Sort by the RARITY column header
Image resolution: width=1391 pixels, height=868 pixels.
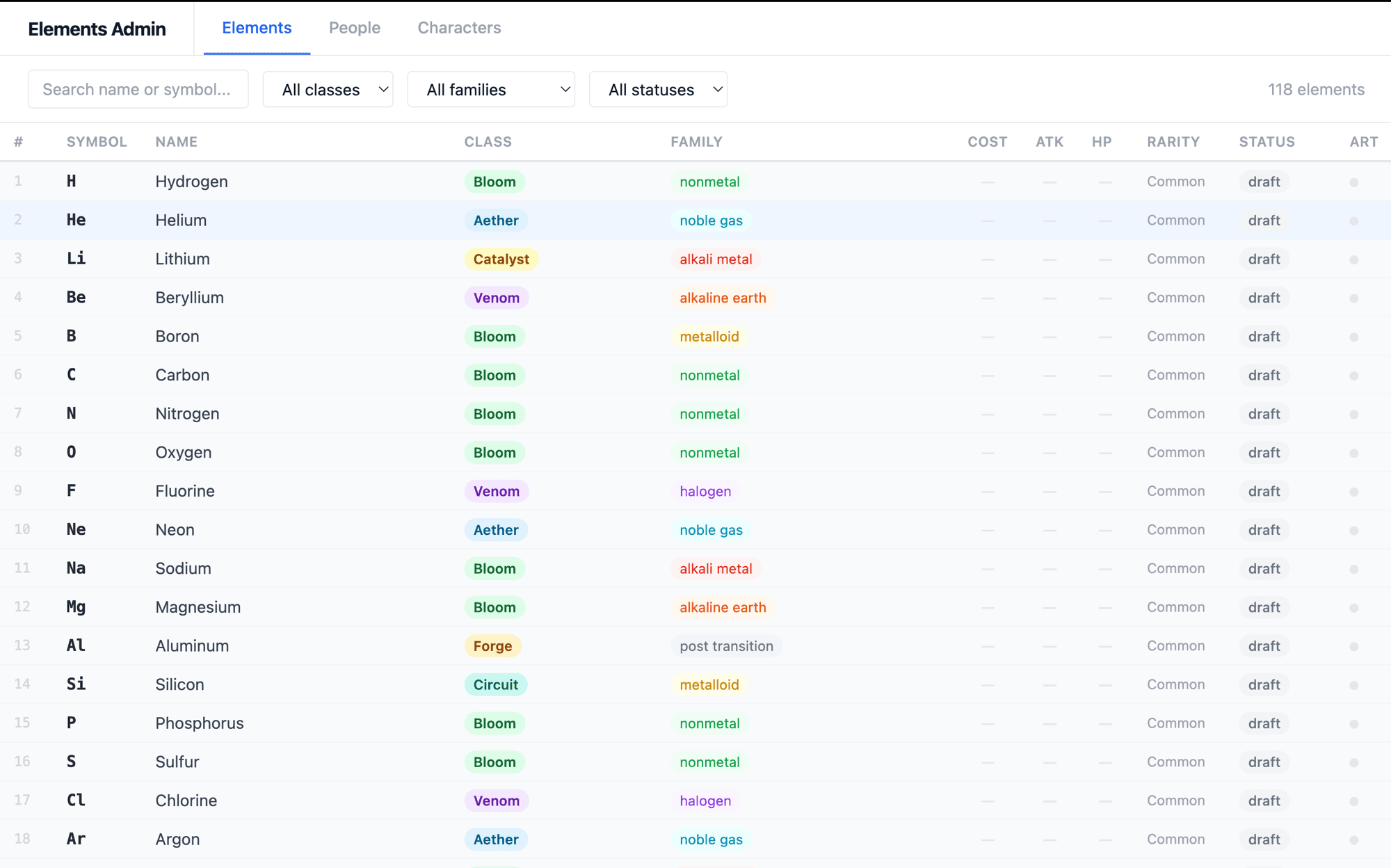pyautogui.click(x=1173, y=142)
